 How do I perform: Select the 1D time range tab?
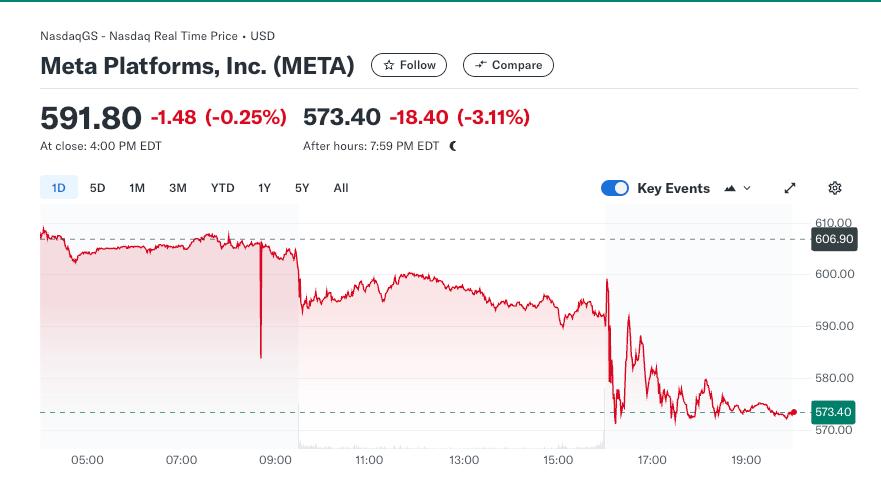point(58,188)
